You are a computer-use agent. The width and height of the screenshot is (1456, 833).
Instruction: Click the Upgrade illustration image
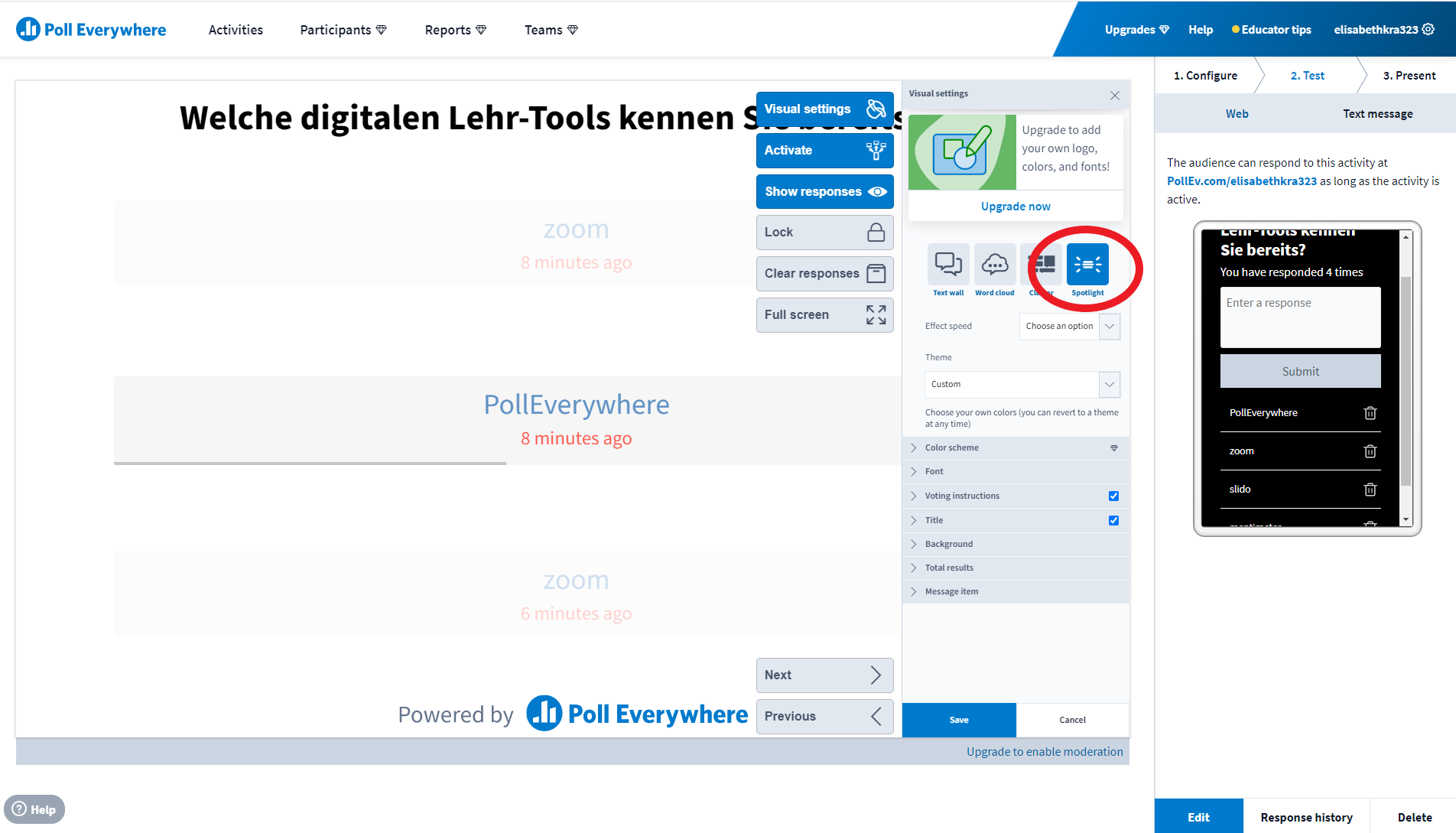962,152
